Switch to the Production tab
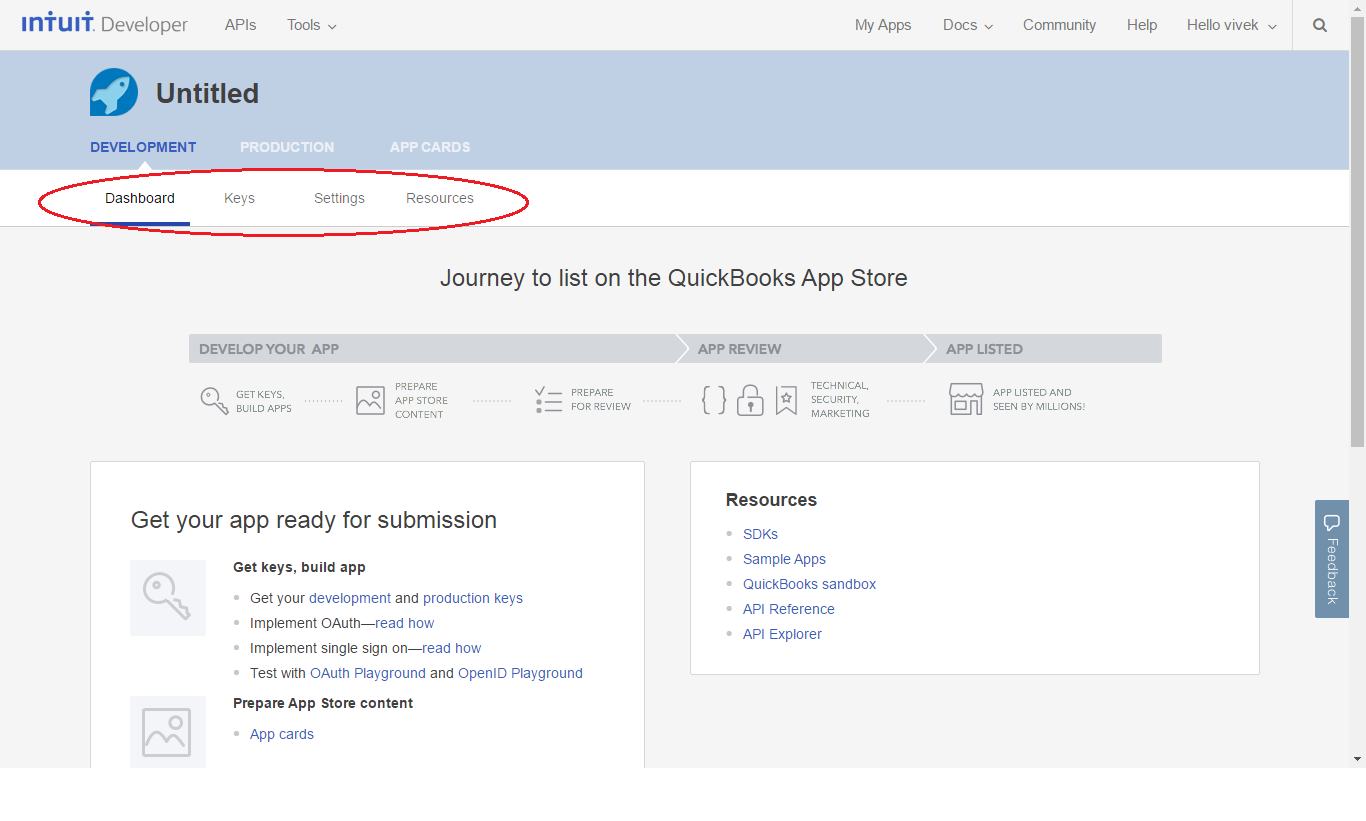 pyautogui.click(x=287, y=147)
